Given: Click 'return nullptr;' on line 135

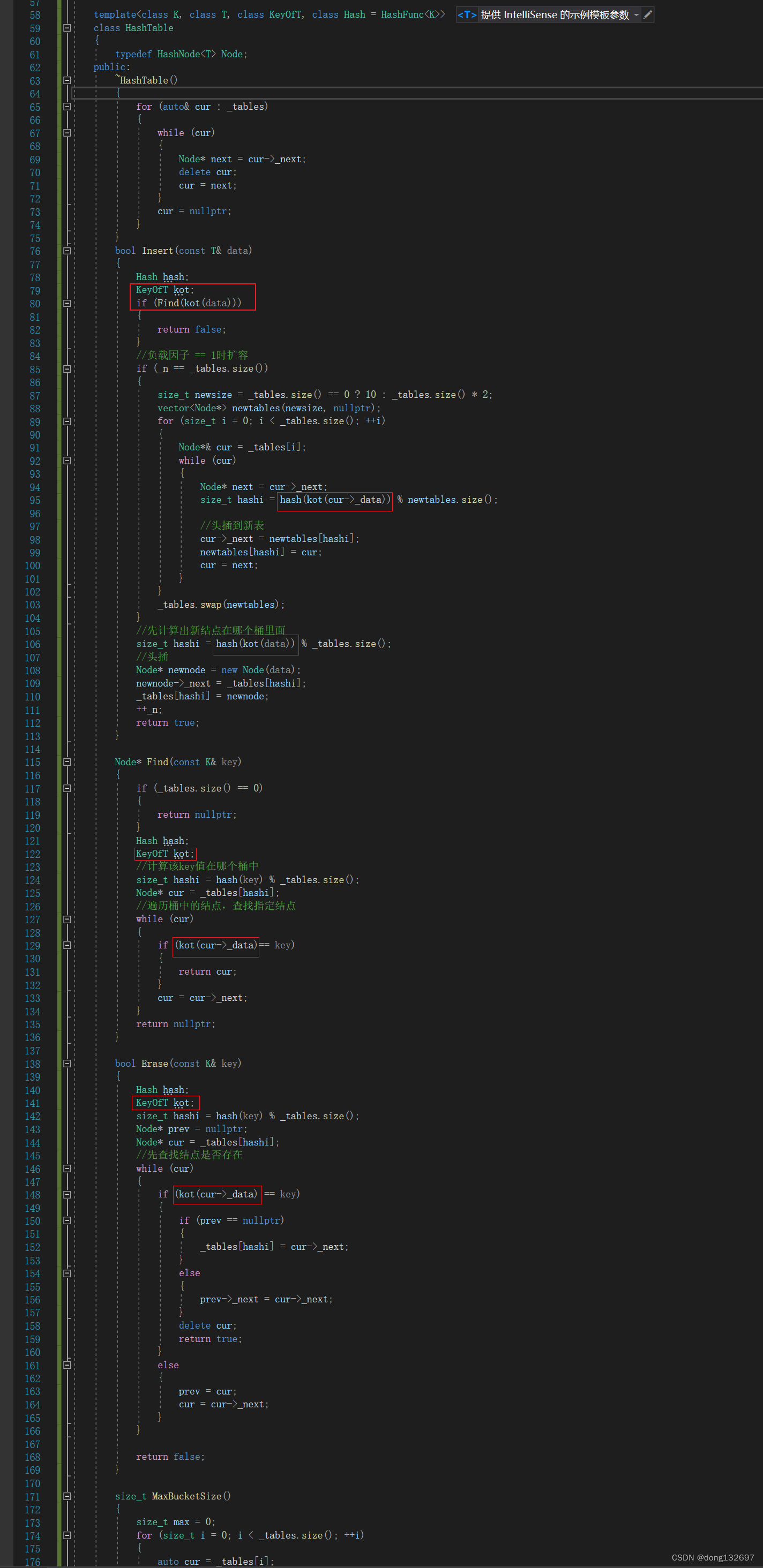Looking at the screenshot, I should (176, 1024).
